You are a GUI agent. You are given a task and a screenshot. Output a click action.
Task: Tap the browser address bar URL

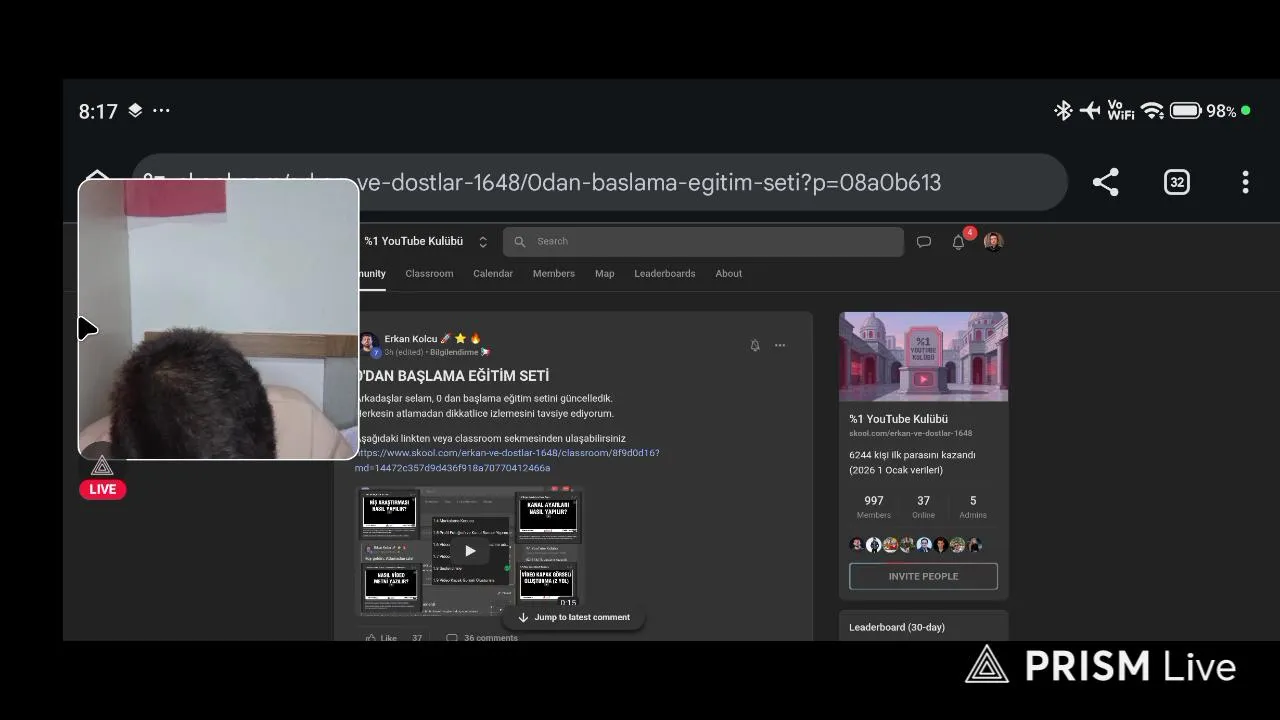(600, 182)
